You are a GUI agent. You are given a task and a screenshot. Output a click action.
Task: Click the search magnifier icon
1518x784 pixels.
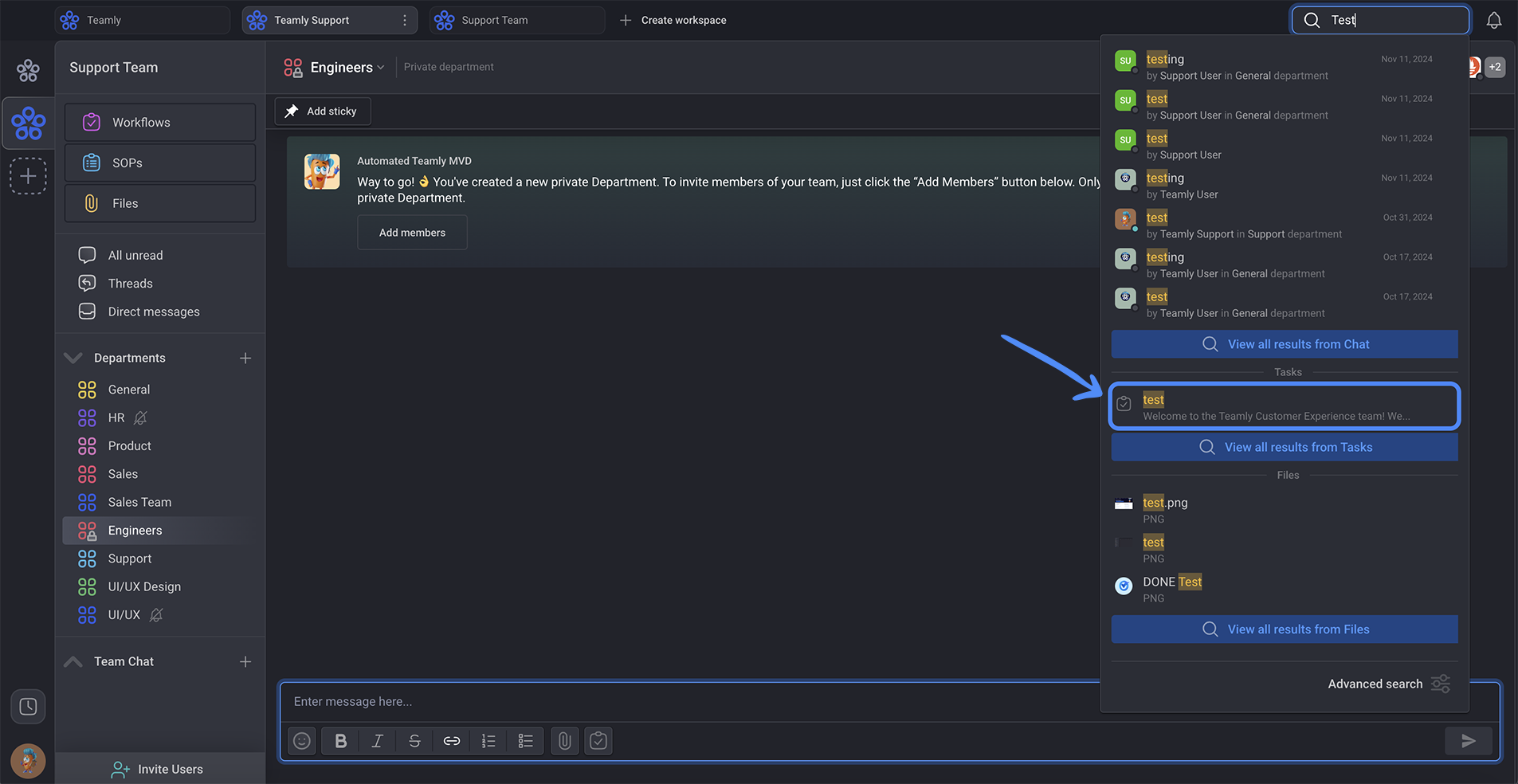1312,20
